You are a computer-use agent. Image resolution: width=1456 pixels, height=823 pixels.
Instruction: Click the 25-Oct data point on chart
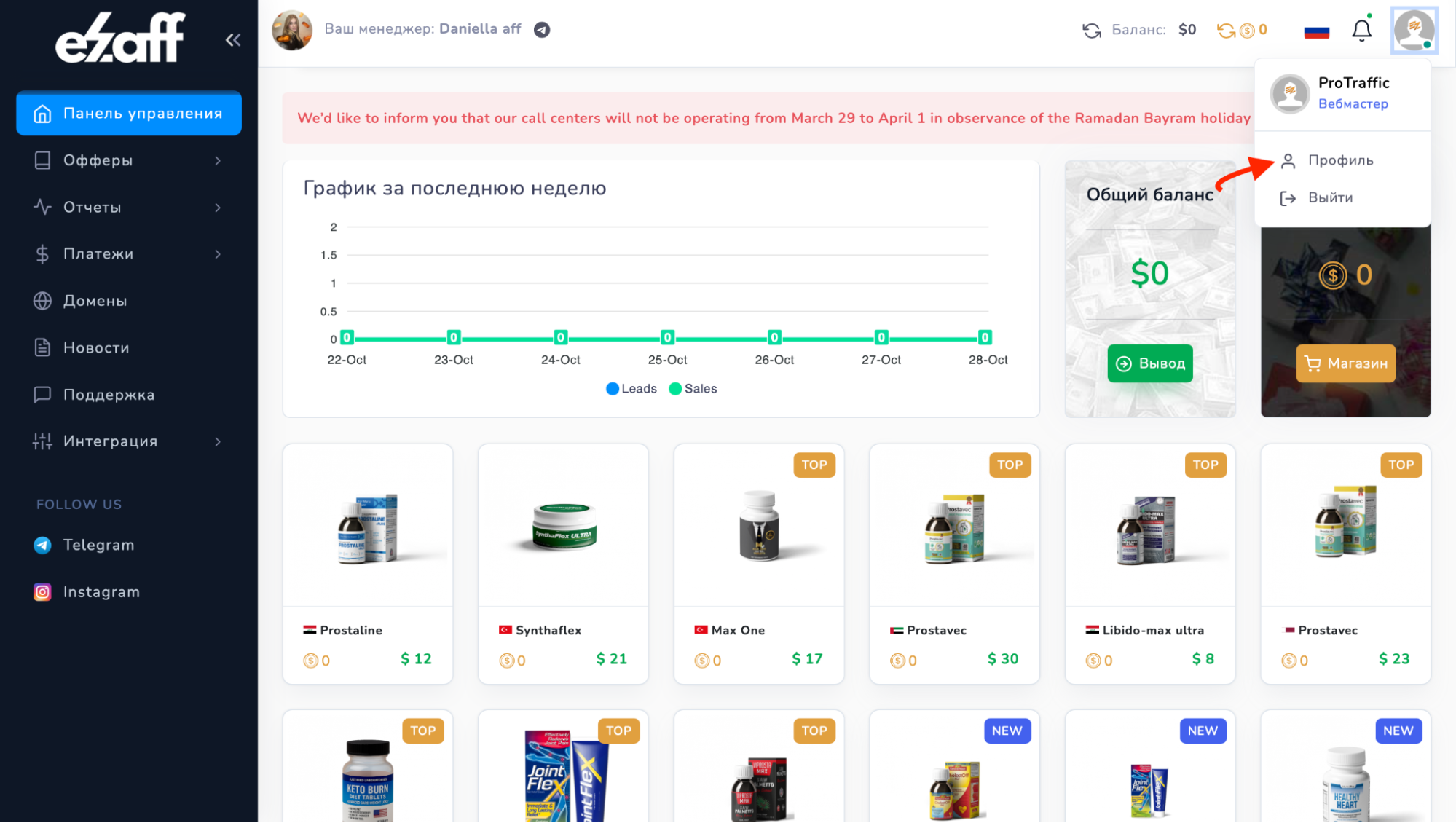point(667,338)
